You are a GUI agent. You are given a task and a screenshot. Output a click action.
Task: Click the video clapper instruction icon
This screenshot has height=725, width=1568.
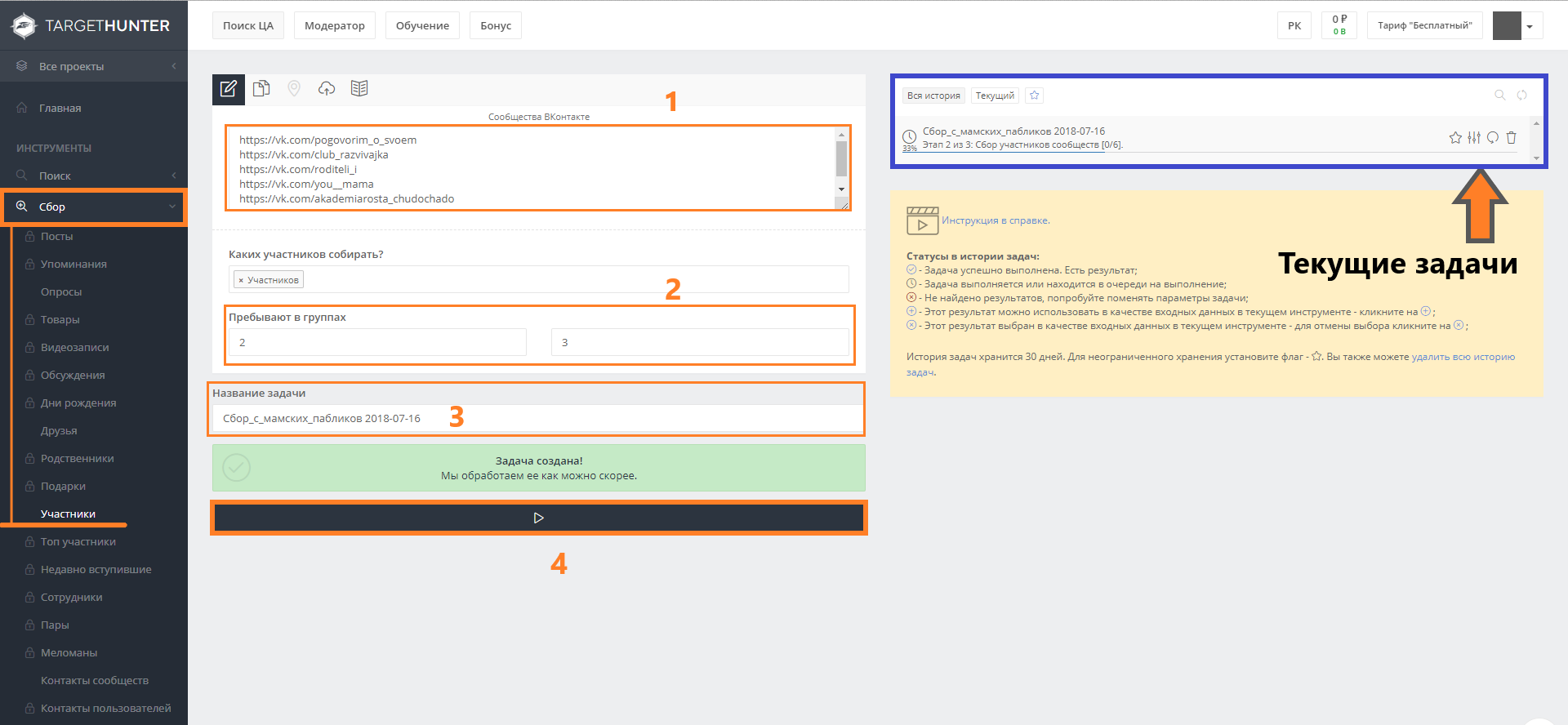click(x=922, y=221)
